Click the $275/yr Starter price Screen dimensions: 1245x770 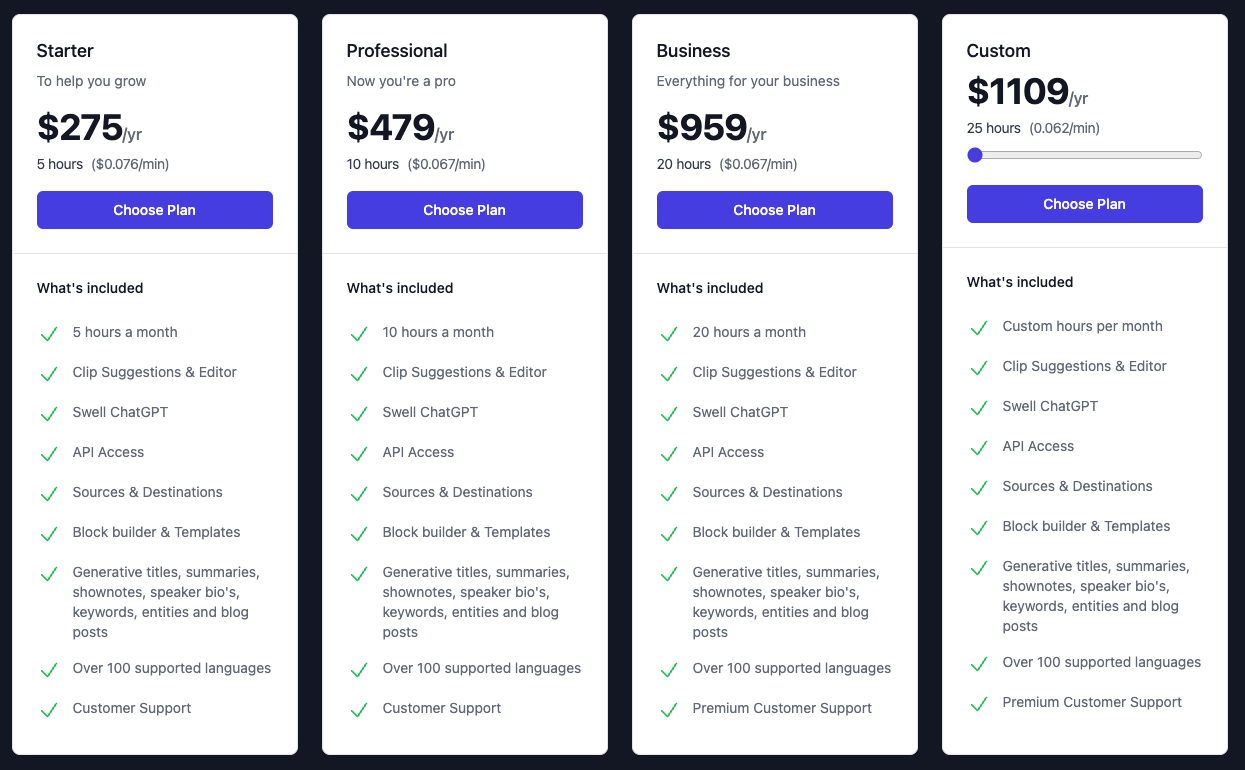[x=88, y=128]
